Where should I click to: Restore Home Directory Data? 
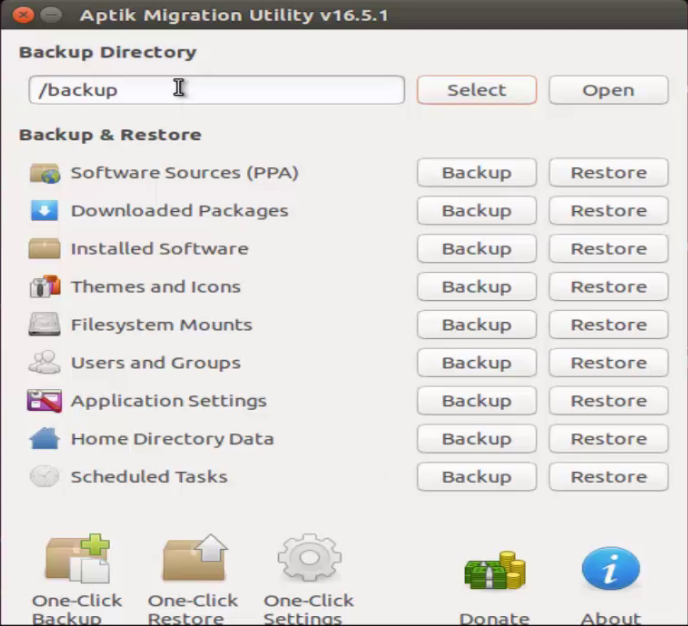point(609,439)
